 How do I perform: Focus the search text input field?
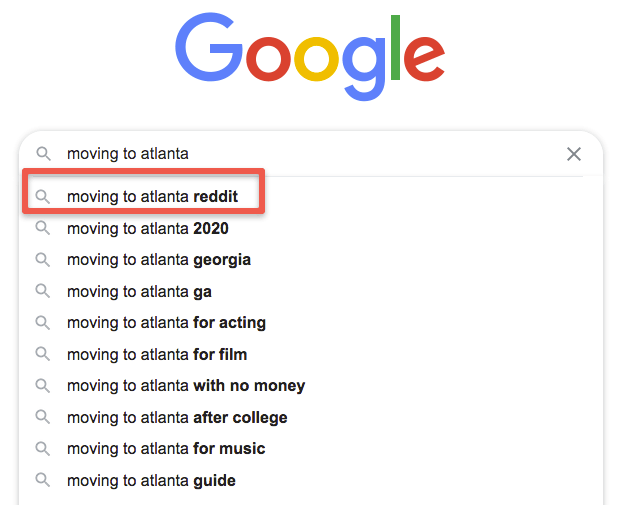tap(312, 154)
